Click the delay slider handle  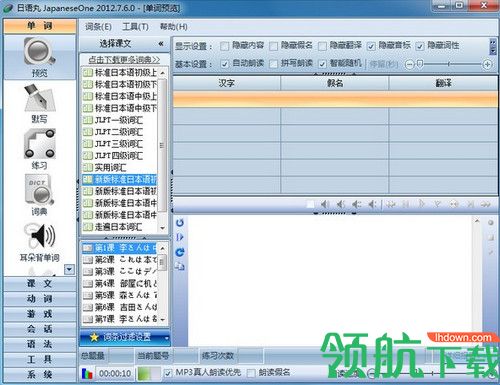point(420,63)
